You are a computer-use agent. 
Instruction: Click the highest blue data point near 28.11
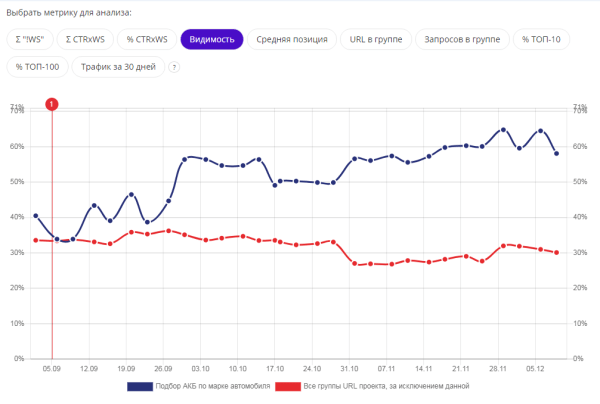(503, 130)
